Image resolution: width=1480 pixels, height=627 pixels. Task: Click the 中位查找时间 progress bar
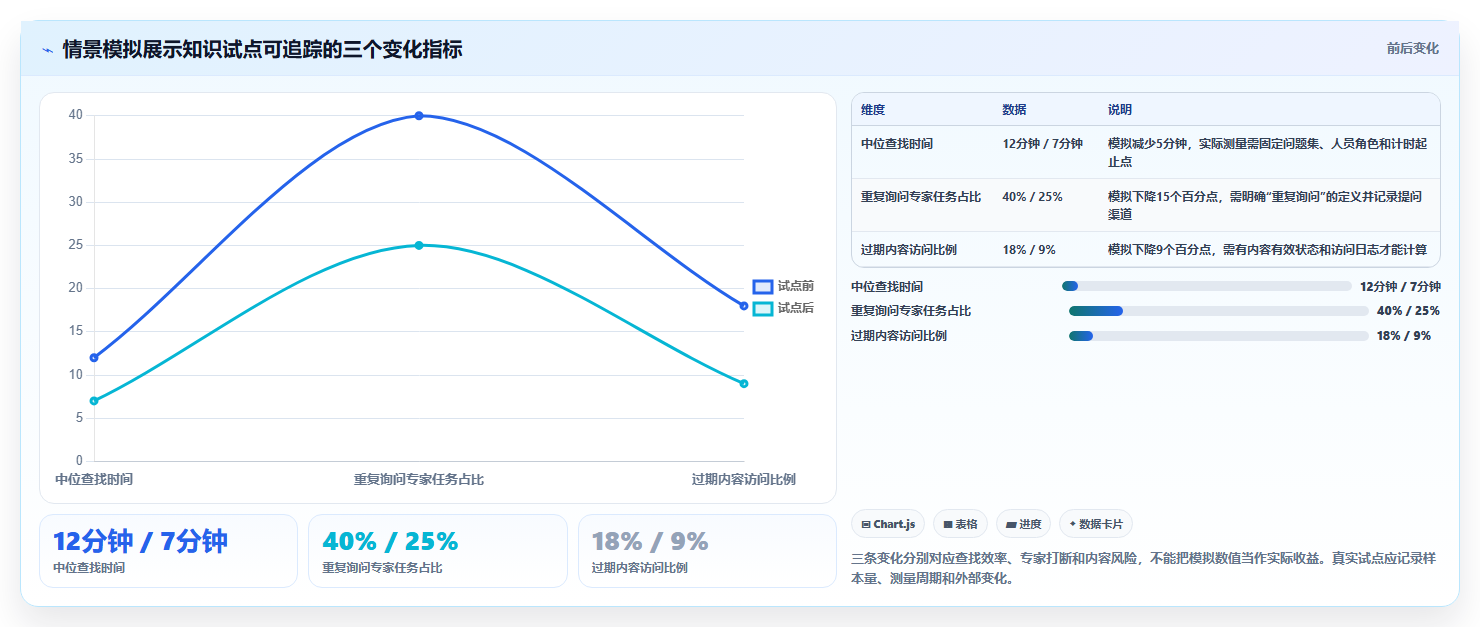pyautogui.click(x=1206, y=286)
